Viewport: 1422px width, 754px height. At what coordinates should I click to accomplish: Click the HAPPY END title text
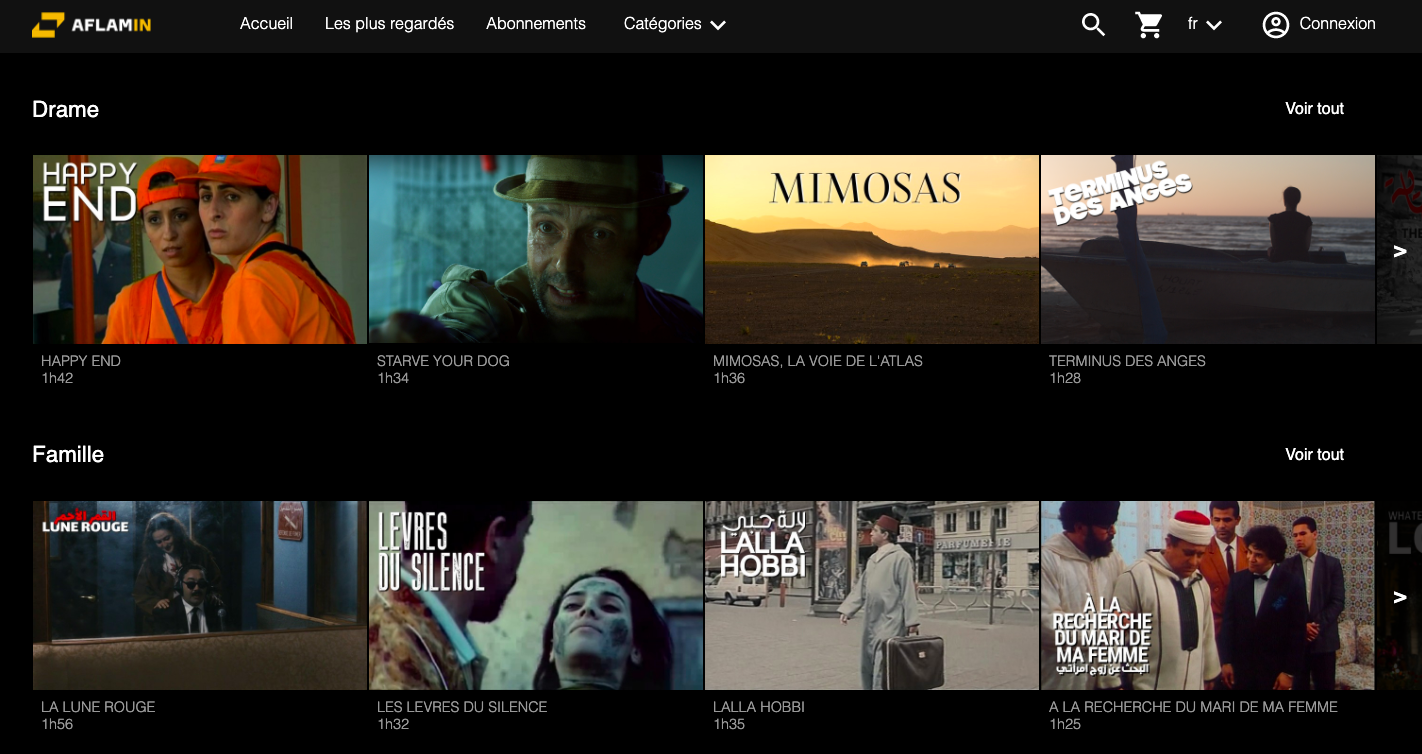tap(81, 361)
